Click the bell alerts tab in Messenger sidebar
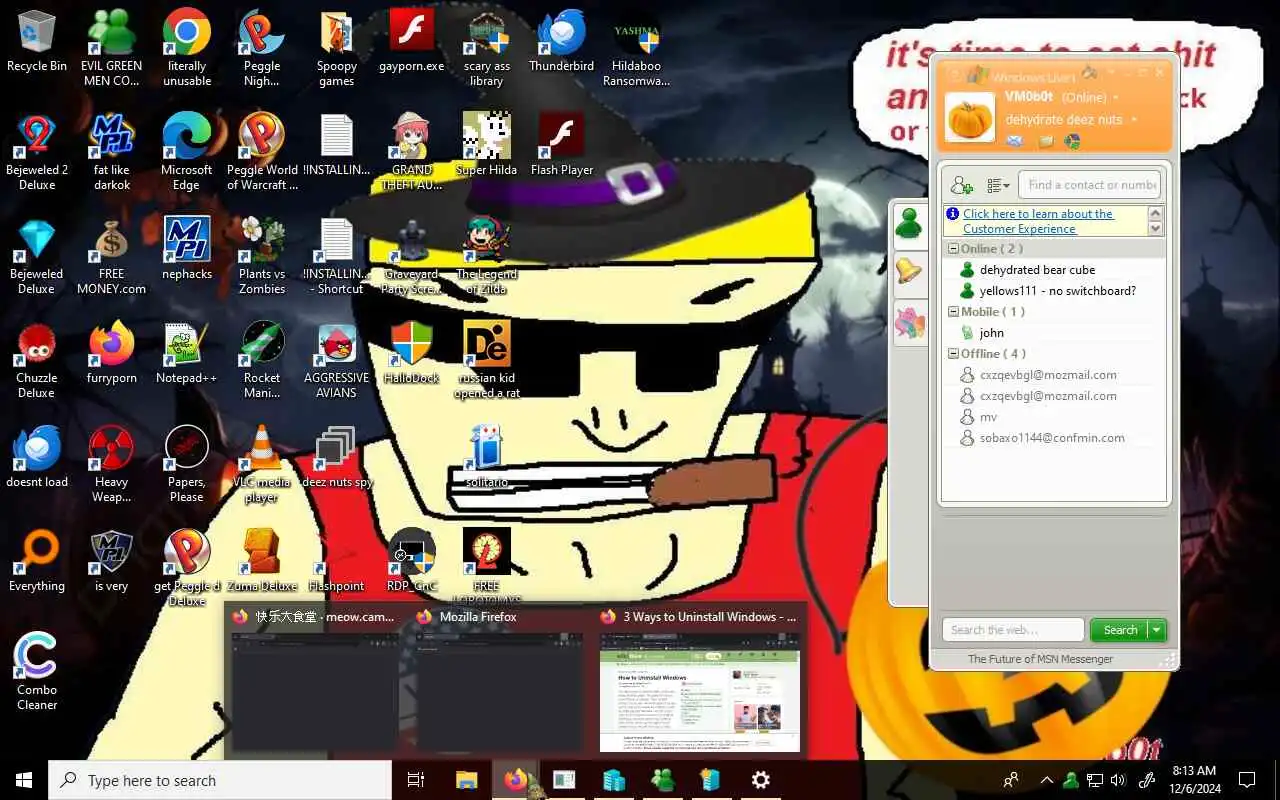This screenshot has height=800, width=1280. click(909, 271)
